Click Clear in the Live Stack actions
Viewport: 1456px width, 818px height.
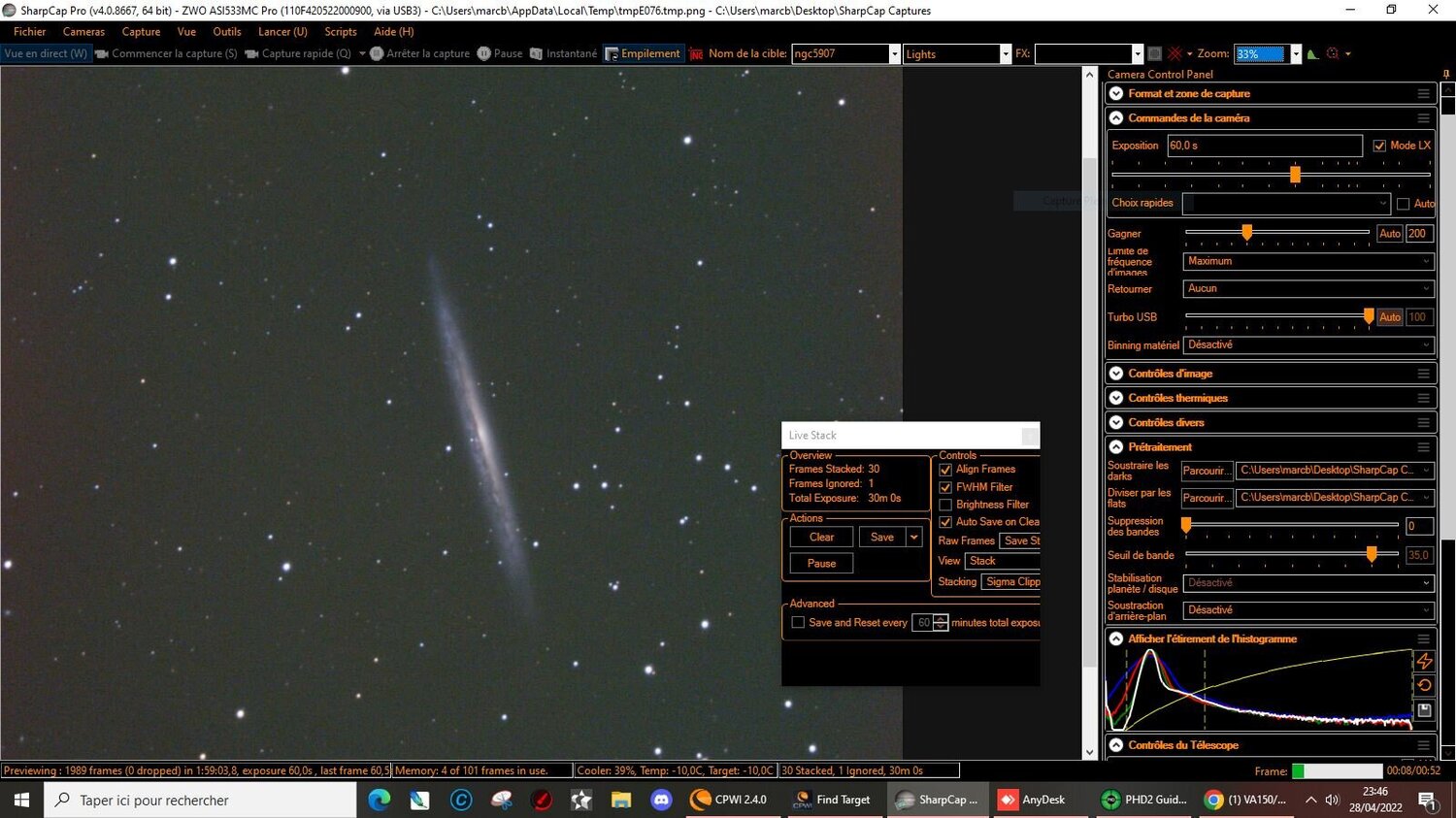820,537
